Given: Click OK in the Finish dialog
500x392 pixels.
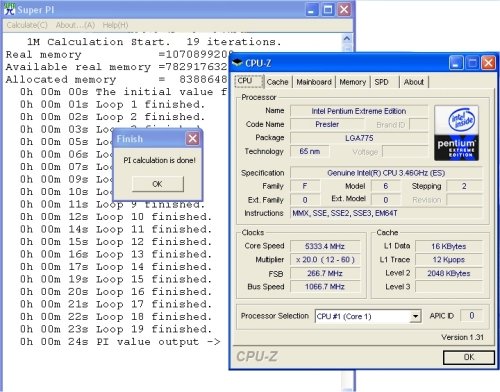Looking at the screenshot, I should pyautogui.click(x=157, y=184).
